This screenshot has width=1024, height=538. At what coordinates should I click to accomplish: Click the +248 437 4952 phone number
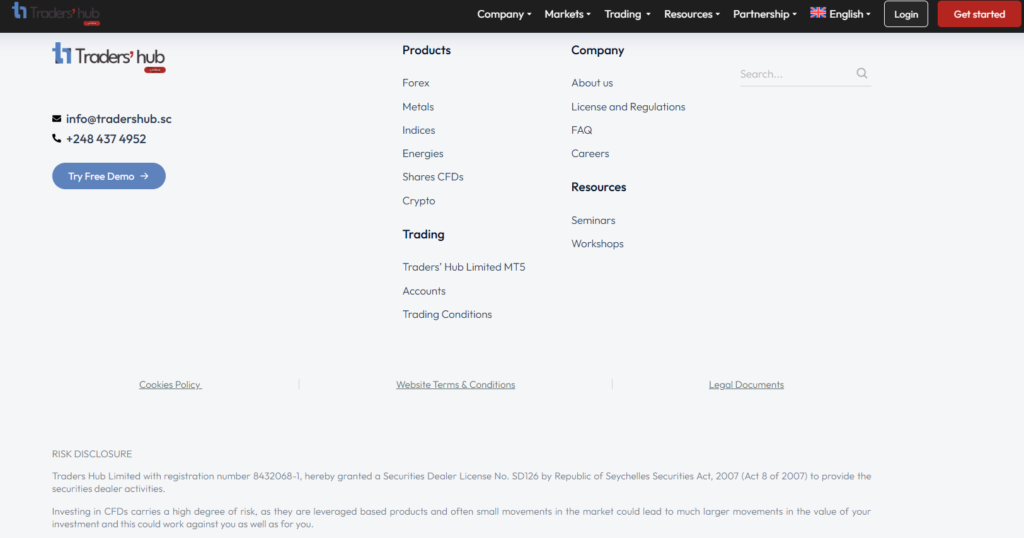[x=106, y=139]
